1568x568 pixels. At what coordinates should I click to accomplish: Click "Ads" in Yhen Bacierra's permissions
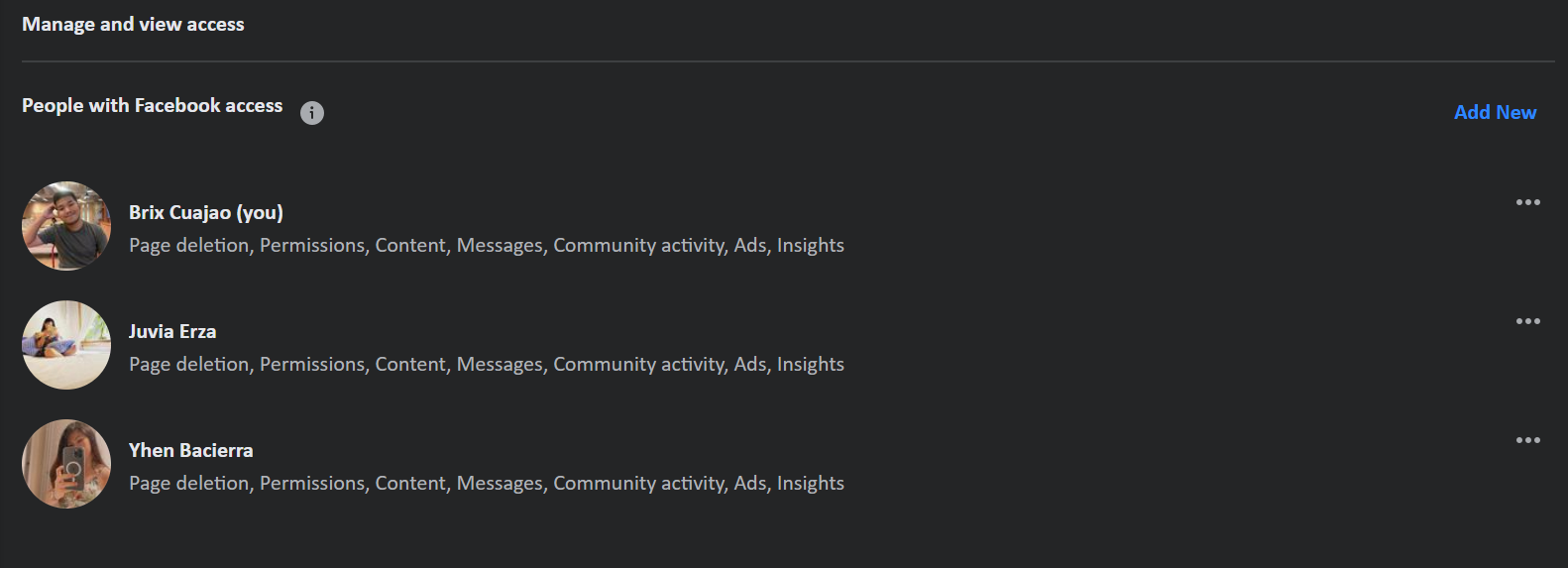tap(750, 483)
